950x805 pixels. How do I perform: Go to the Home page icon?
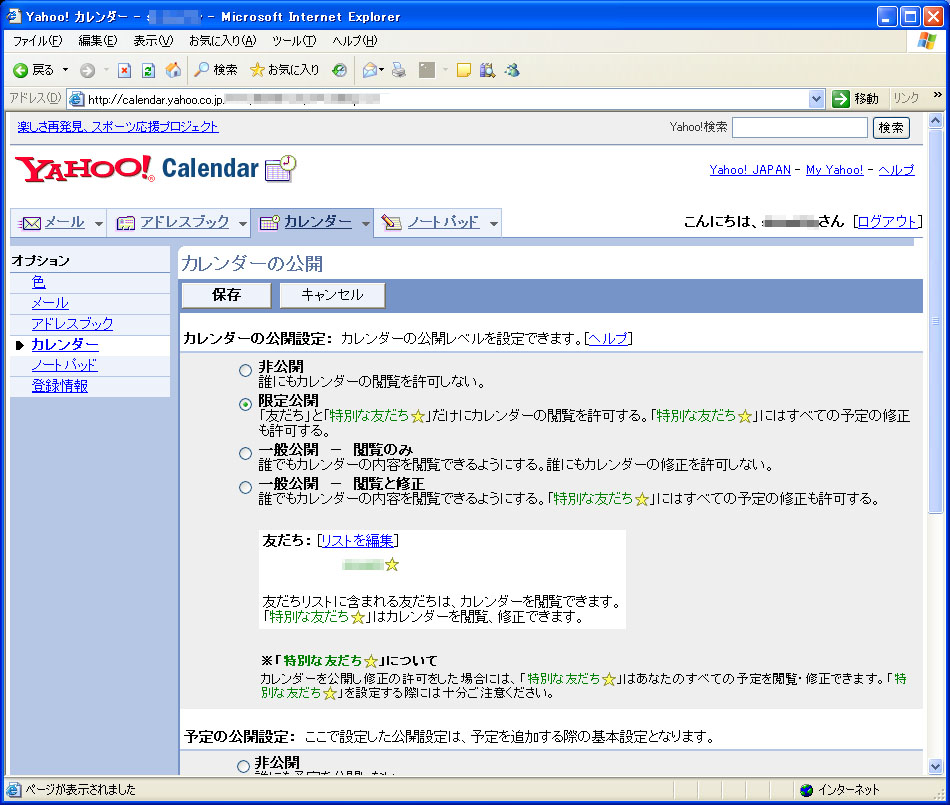click(173, 70)
